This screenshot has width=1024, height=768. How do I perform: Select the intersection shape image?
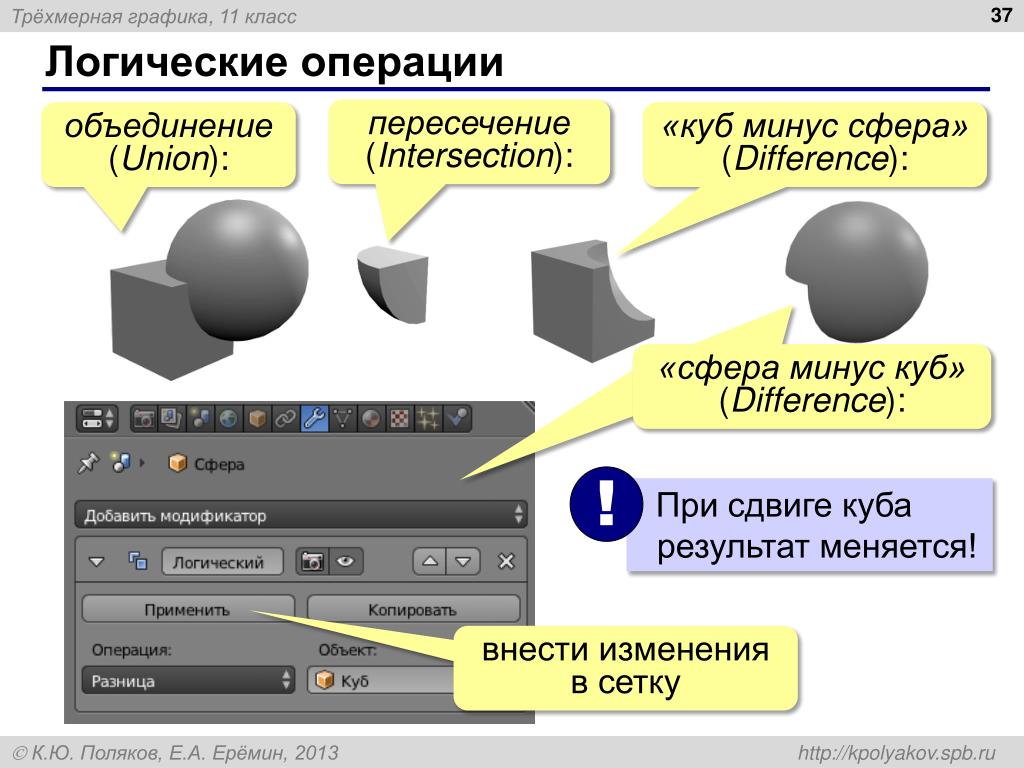click(392, 284)
